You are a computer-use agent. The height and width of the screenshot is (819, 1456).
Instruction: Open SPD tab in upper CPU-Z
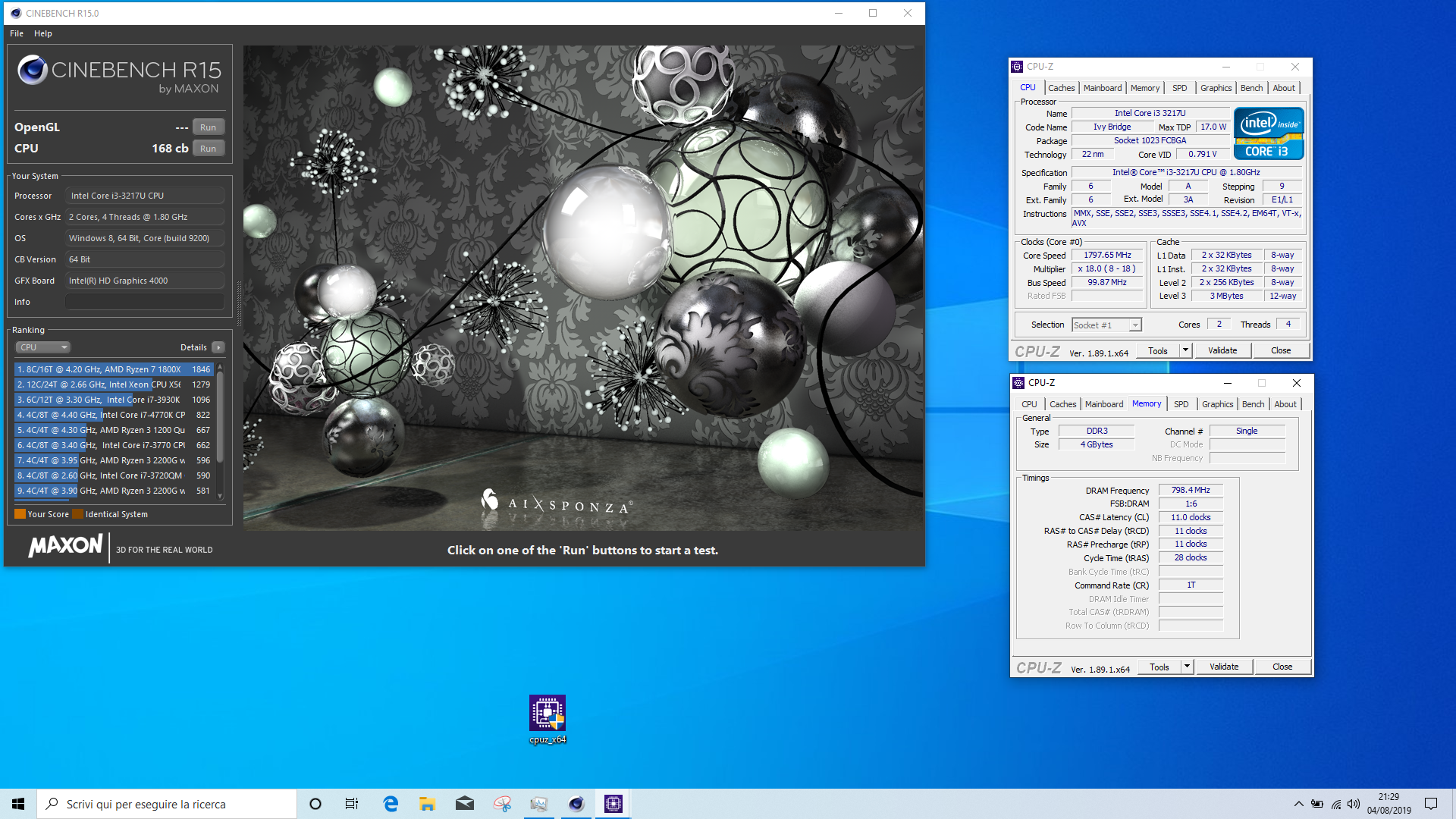1179,88
